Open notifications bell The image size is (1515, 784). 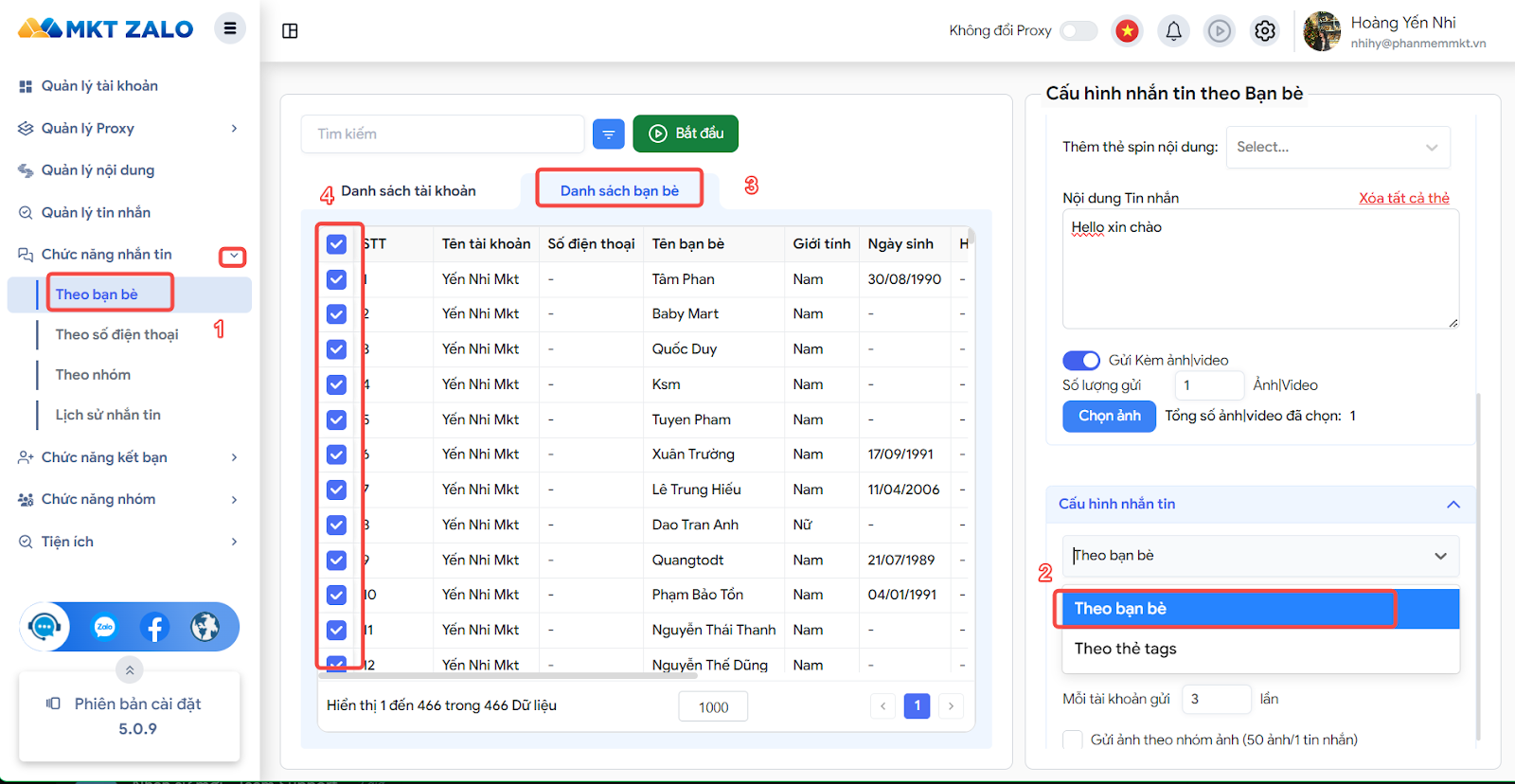coord(1173,31)
